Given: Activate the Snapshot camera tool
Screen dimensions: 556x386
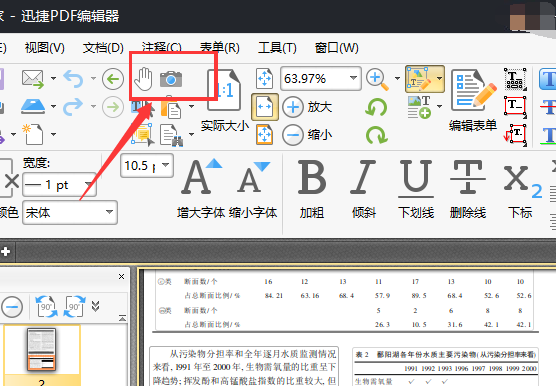Looking at the screenshot, I should coord(171,79).
